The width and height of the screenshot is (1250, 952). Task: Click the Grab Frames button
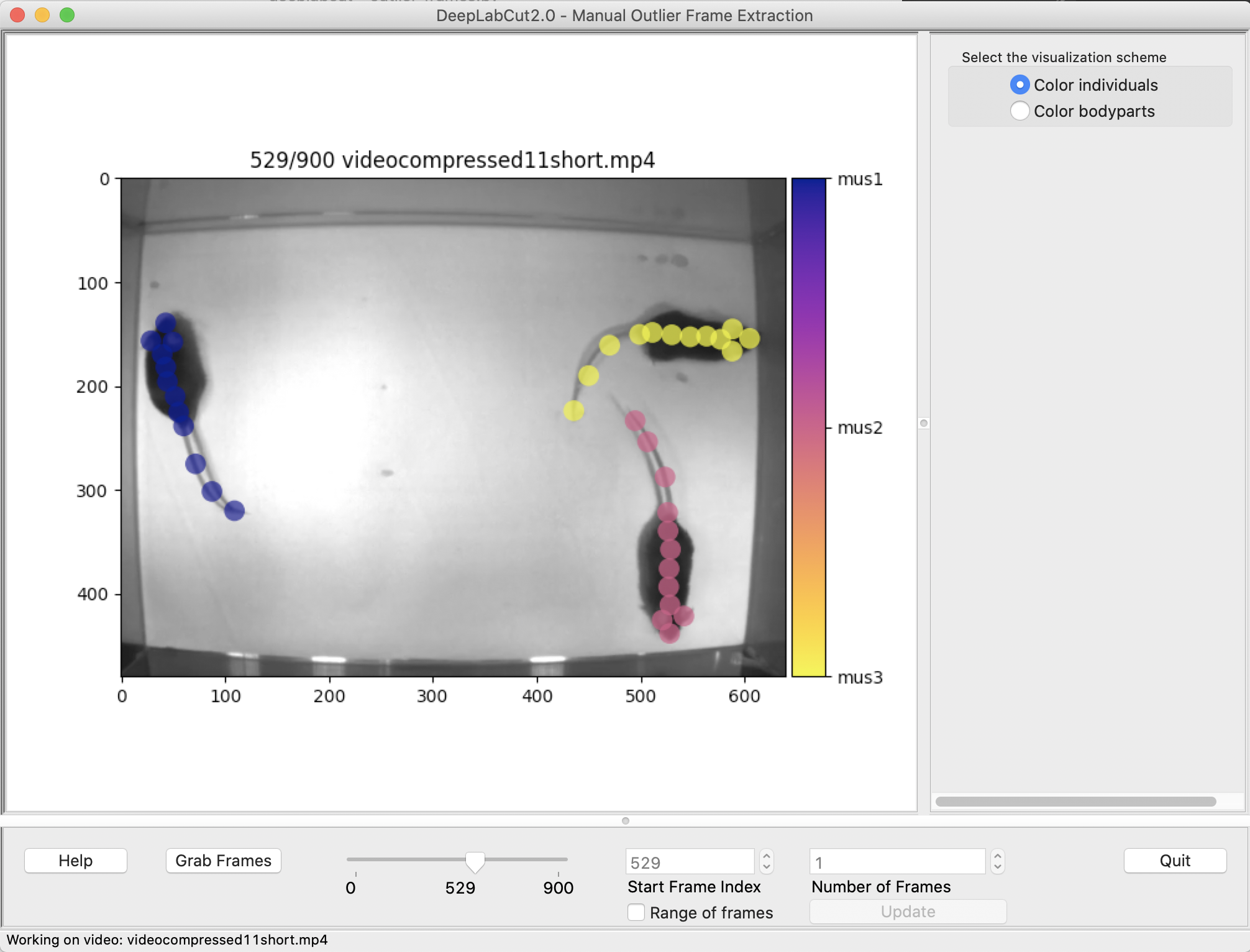(x=224, y=861)
